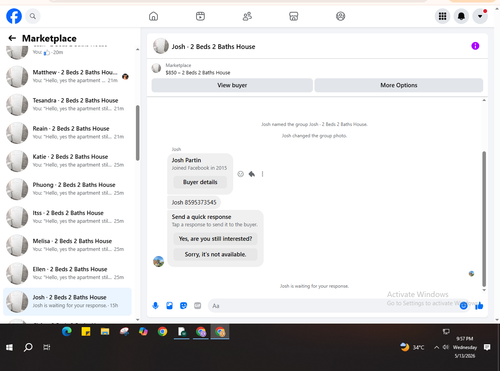Viewport: 500px width, 371px height.
Task: Open Matthew - 2 Beds 2 Baths conversation
Action: point(67,76)
